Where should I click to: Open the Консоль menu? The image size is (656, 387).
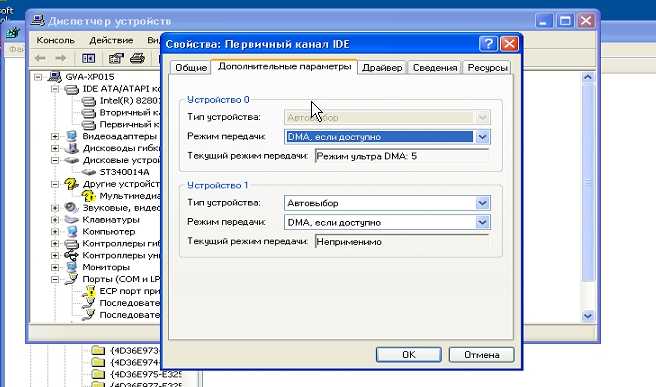pyautogui.click(x=55, y=40)
